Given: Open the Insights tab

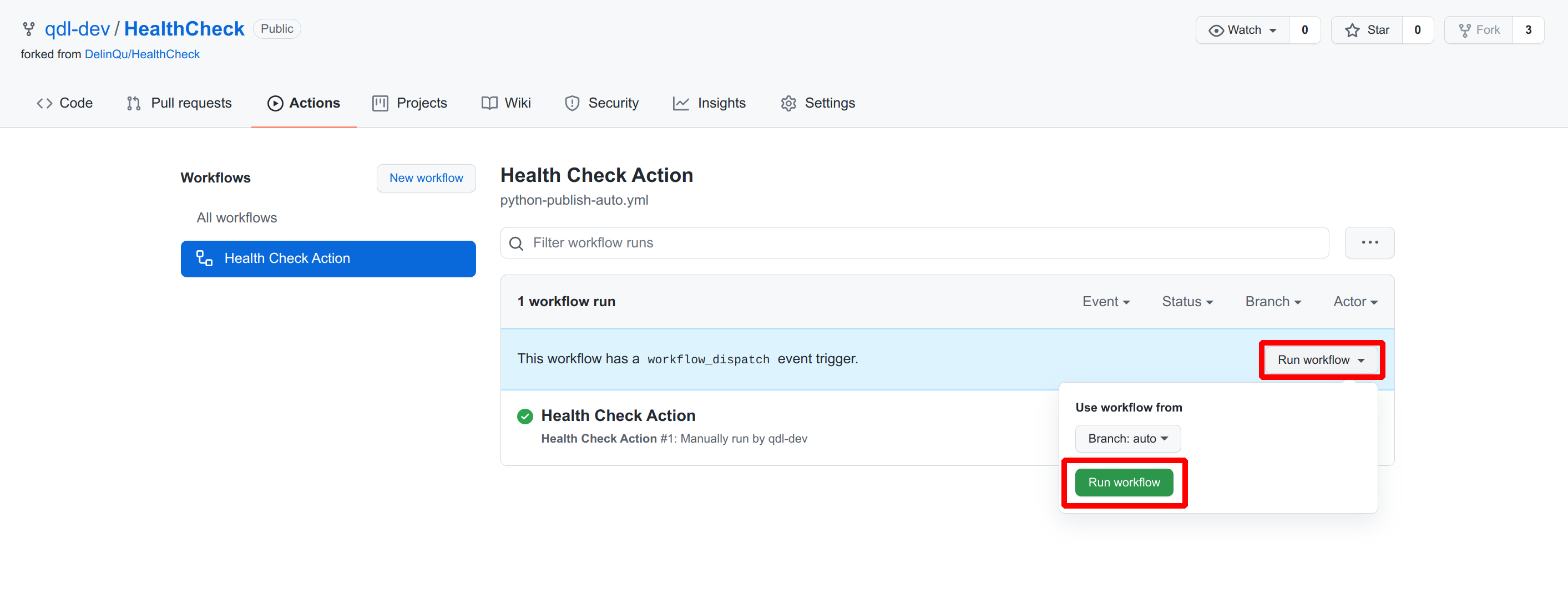Looking at the screenshot, I should (x=709, y=104).
